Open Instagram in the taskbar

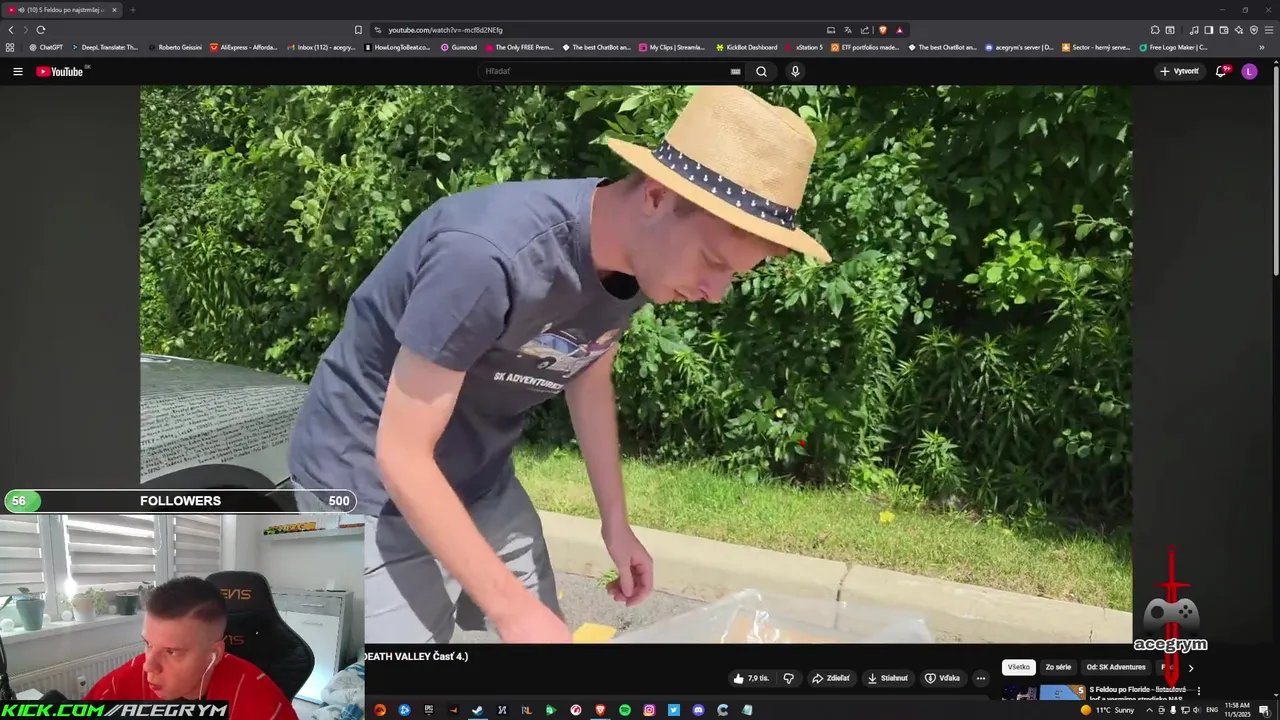click(649, 710)
